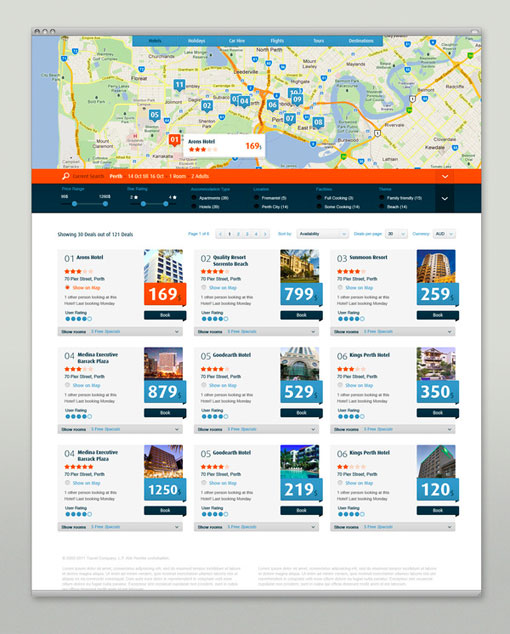Switch to the Hotels tab
The height and width of the screenshot is (634, 510).
click(155, 41)
